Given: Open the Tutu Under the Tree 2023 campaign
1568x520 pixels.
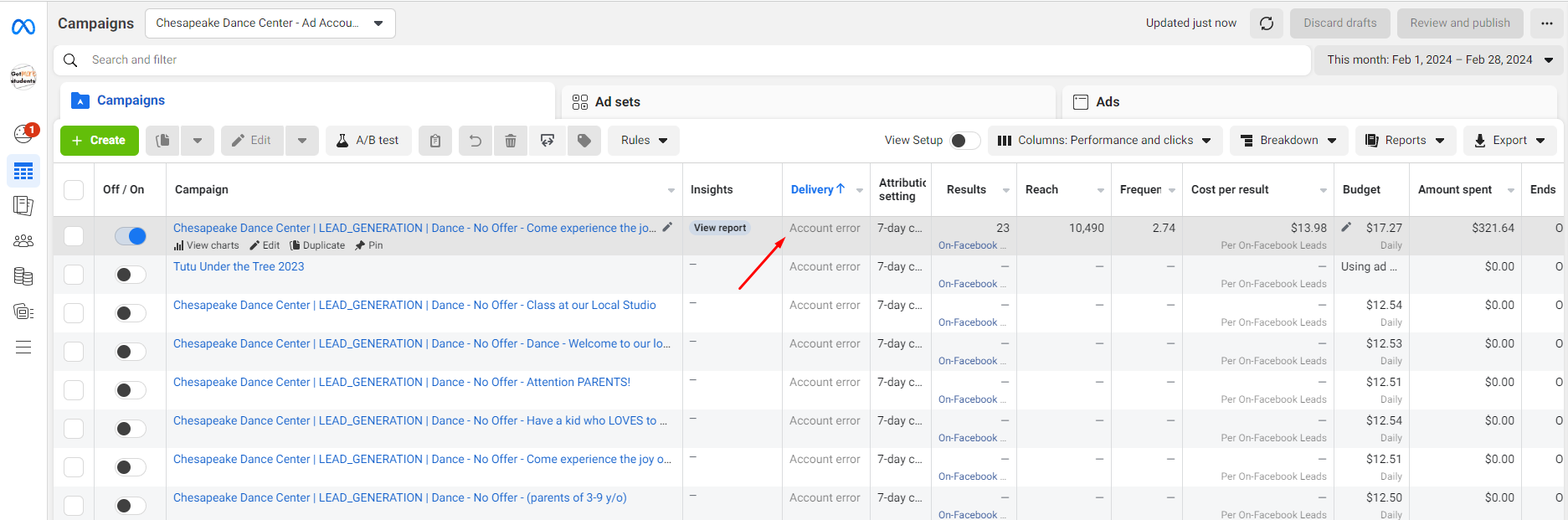Looking at the screenshot, I should 239,266.
